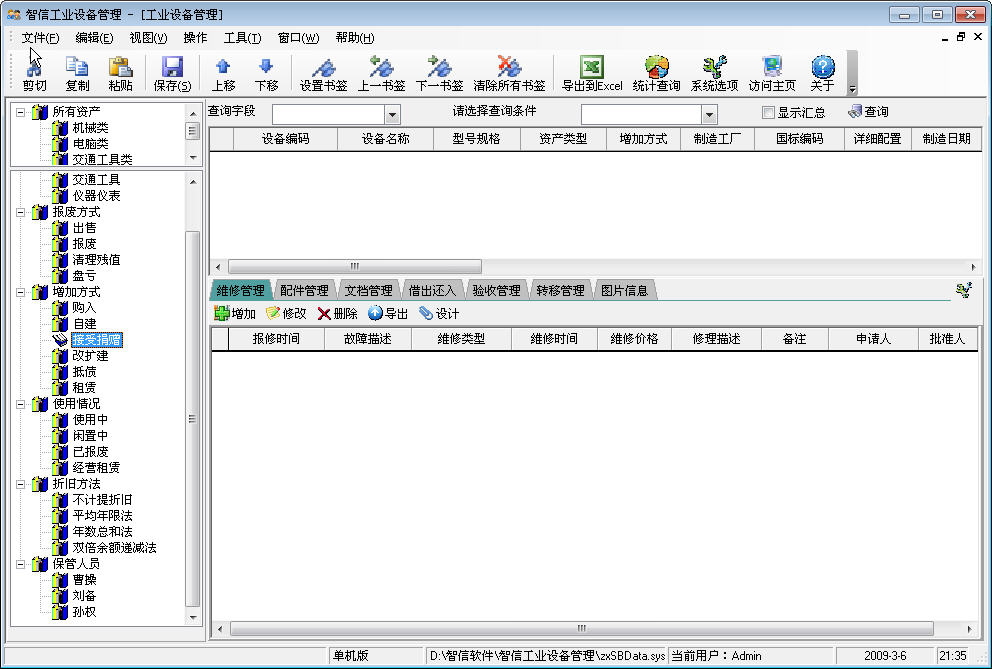Switch to the 配件管理 tab

point(304,291)
